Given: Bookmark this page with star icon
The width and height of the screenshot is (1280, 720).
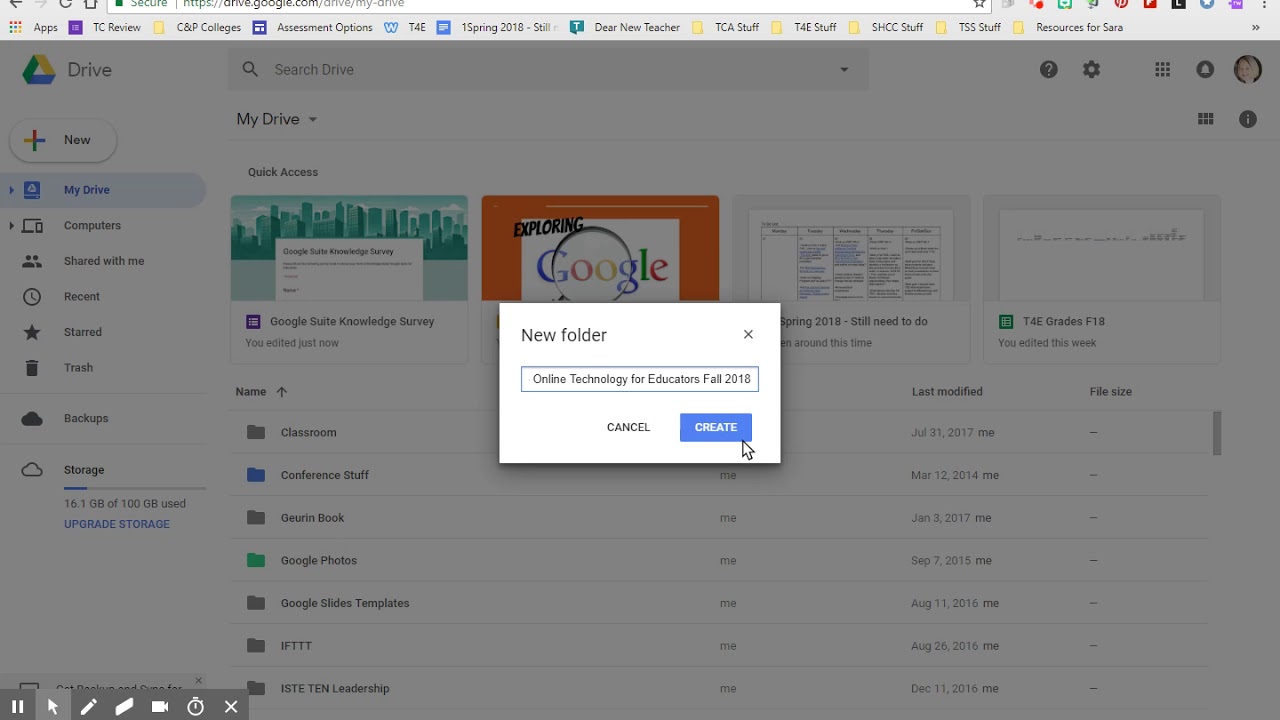Looking at the screenshot, I should coord(980,4).
